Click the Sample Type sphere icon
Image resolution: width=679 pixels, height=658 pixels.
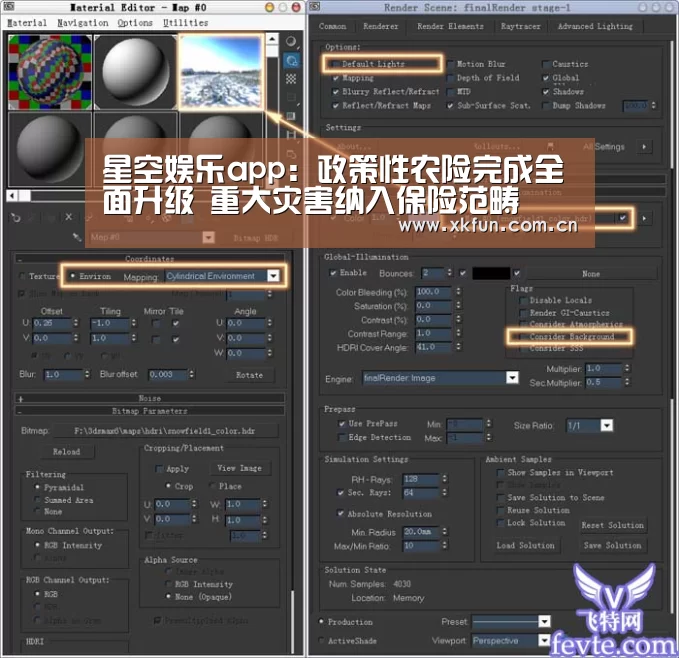[x=291, y=42]
